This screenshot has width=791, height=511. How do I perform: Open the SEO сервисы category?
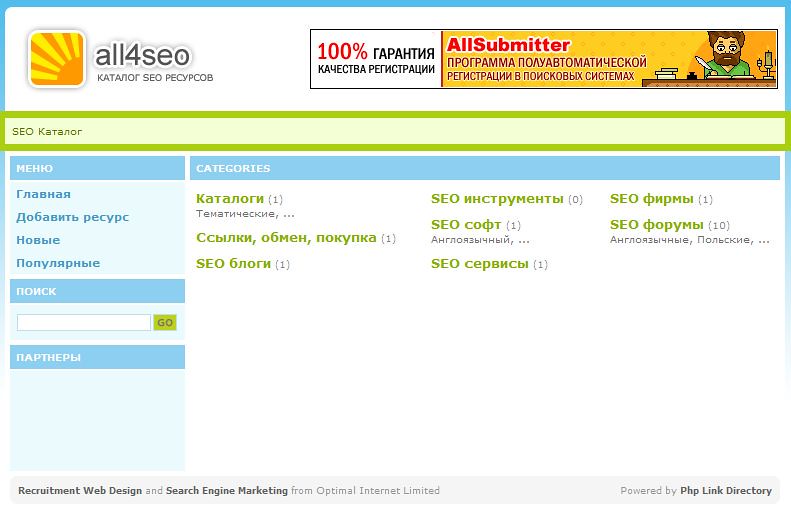[479, 264]
